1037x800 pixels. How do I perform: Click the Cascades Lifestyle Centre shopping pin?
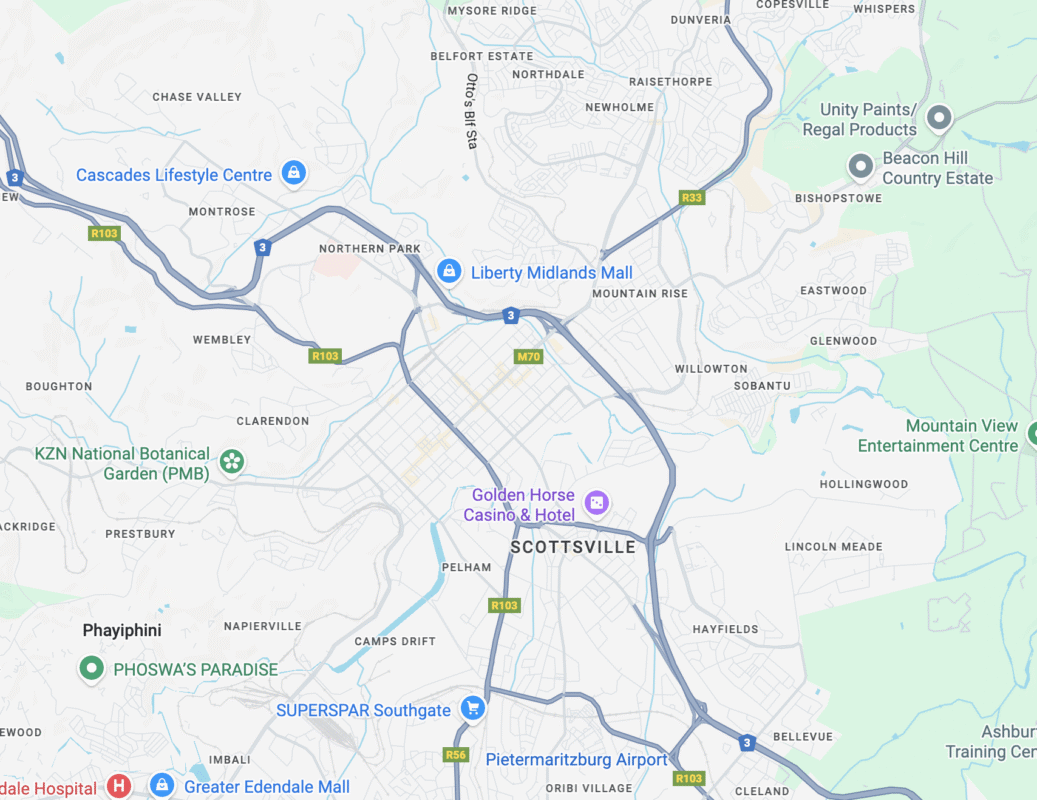294,173
